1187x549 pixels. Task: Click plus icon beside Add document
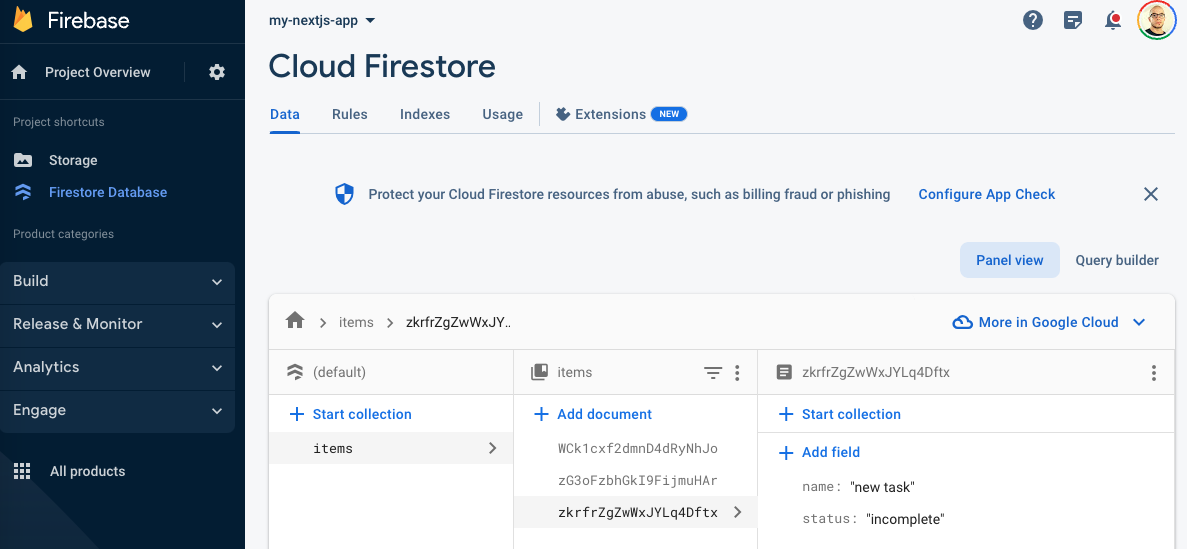coord(541,414)
